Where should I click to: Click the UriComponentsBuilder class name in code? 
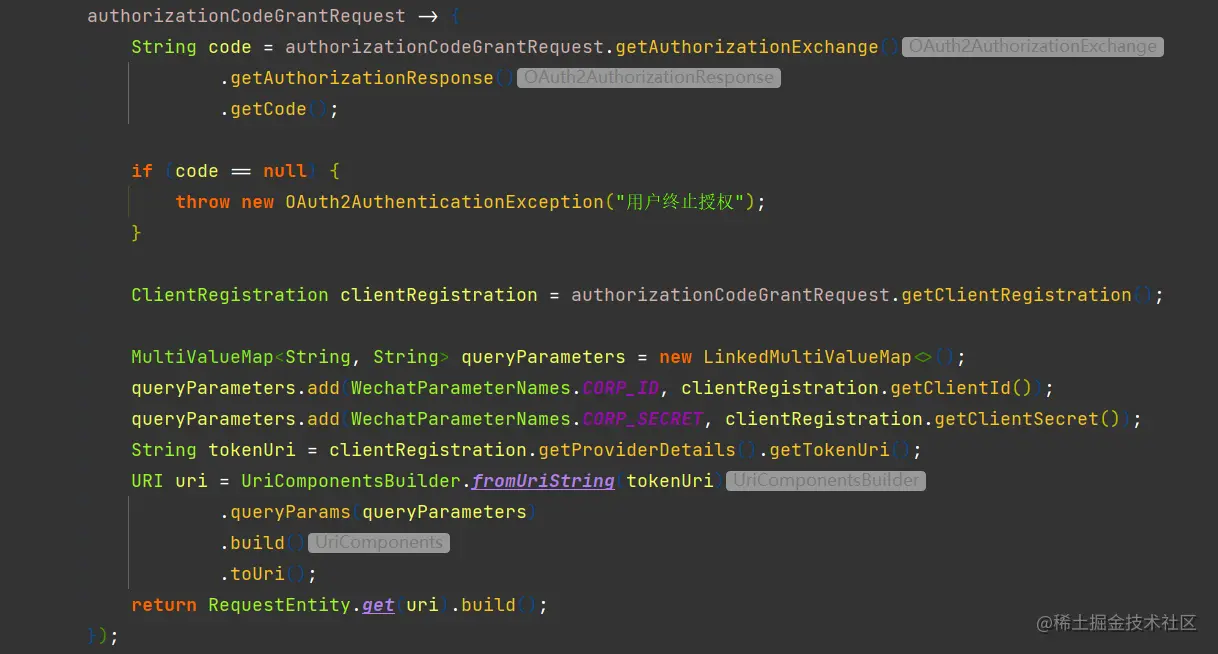click(x=351, y=481)
